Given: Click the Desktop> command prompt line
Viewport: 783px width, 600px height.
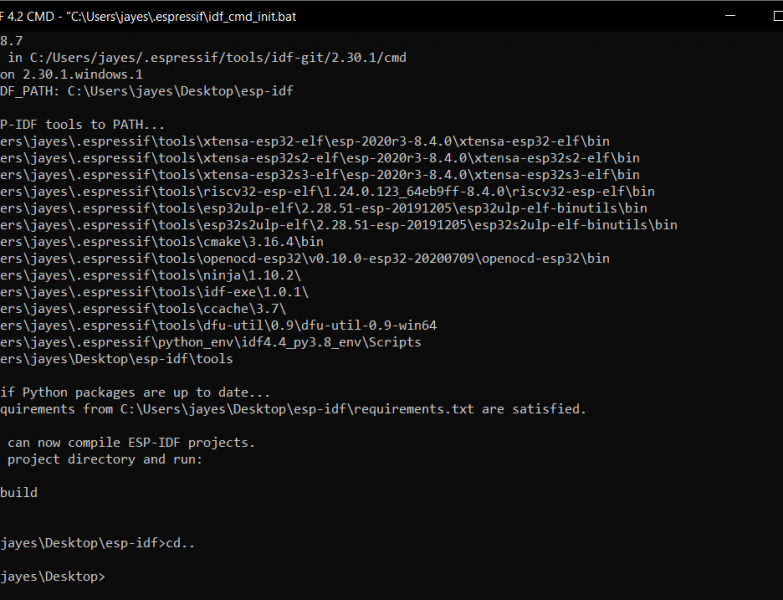Looking at the screenshot, I should click(52, 577).
